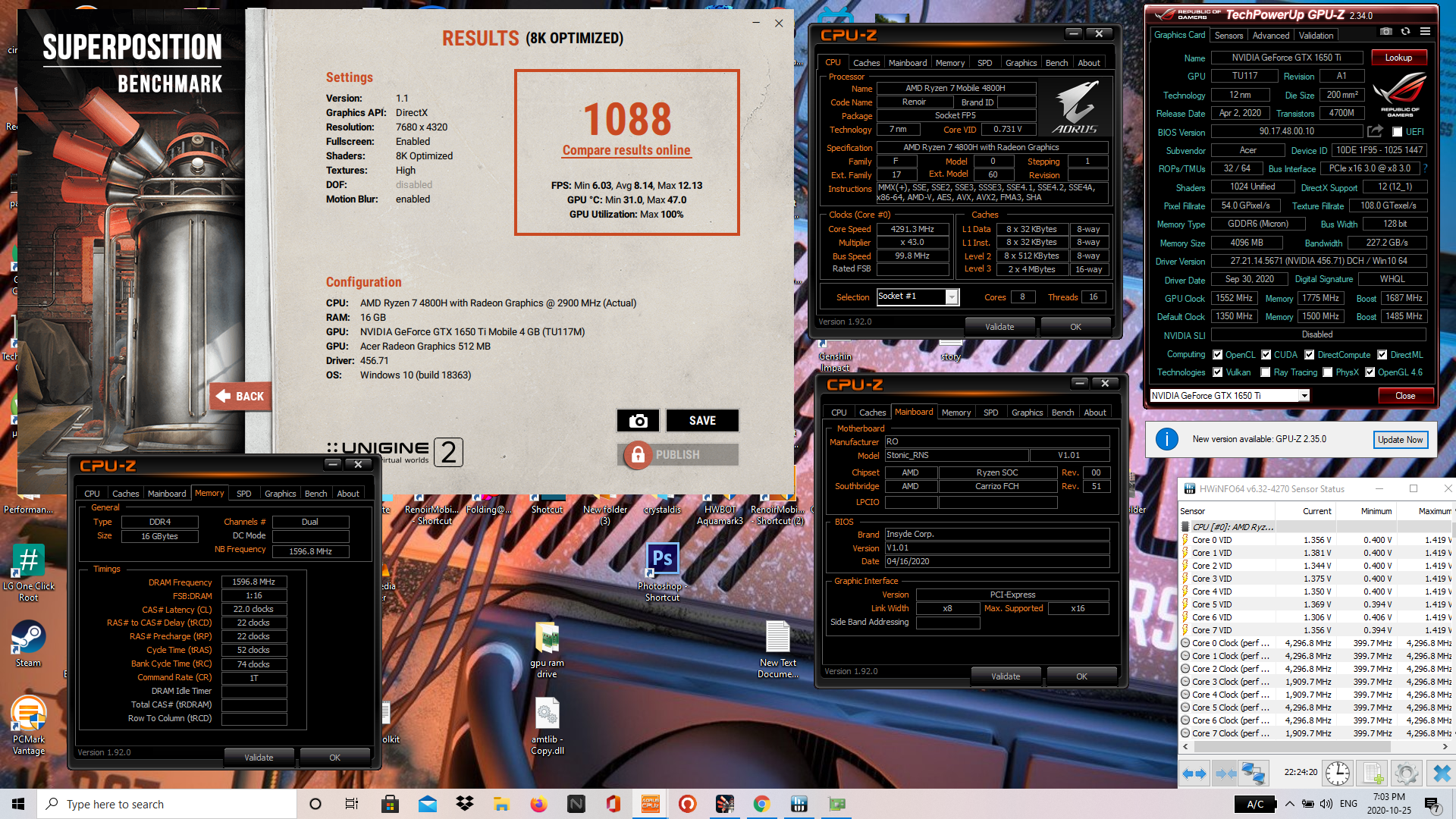Toggle the Vulkan checkbox in GPU-Z
The width and height of the screenshot is (1456, 819).
(x=1217, y=372)
